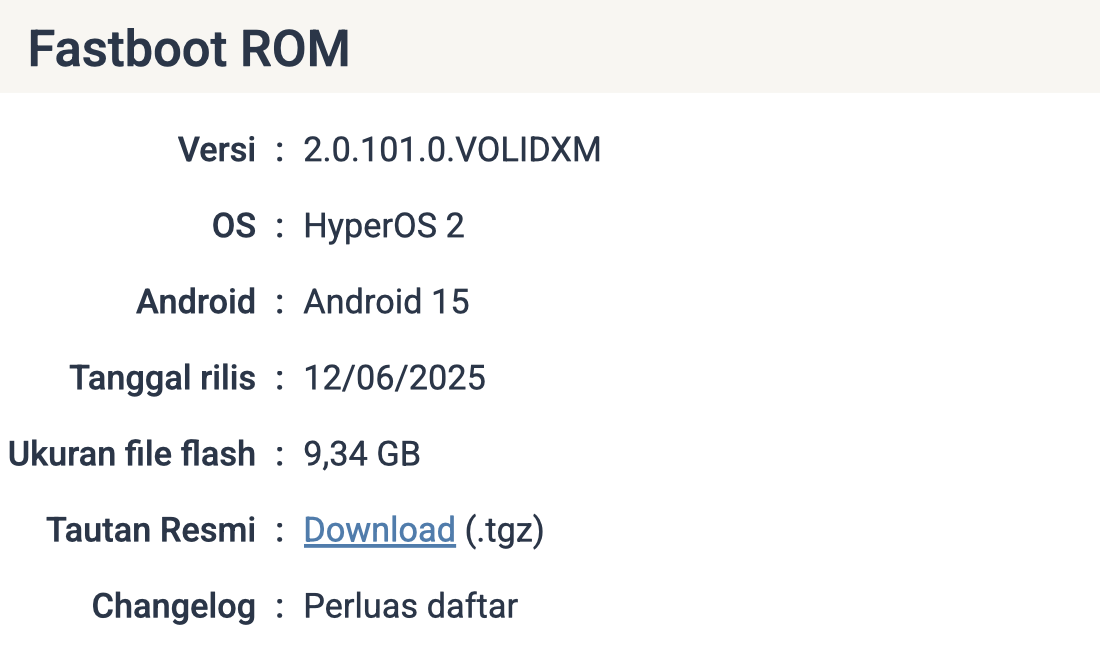Click the 9,34 GB file size
This screenshot has width=1100, height=651.
[x=362, y=454]
